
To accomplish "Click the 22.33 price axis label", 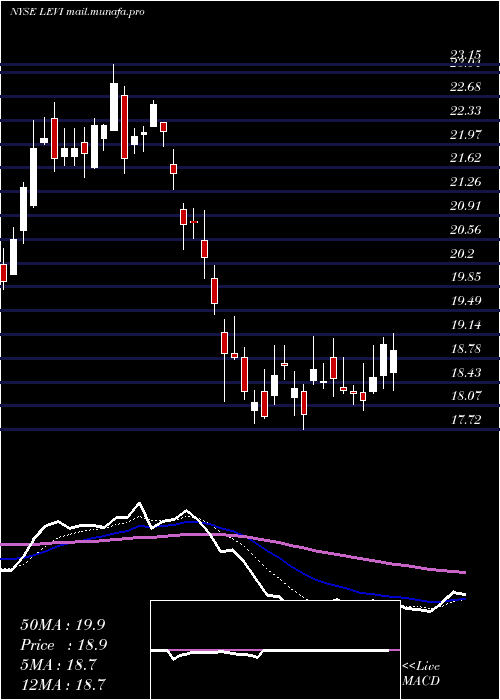I will 466,110.
